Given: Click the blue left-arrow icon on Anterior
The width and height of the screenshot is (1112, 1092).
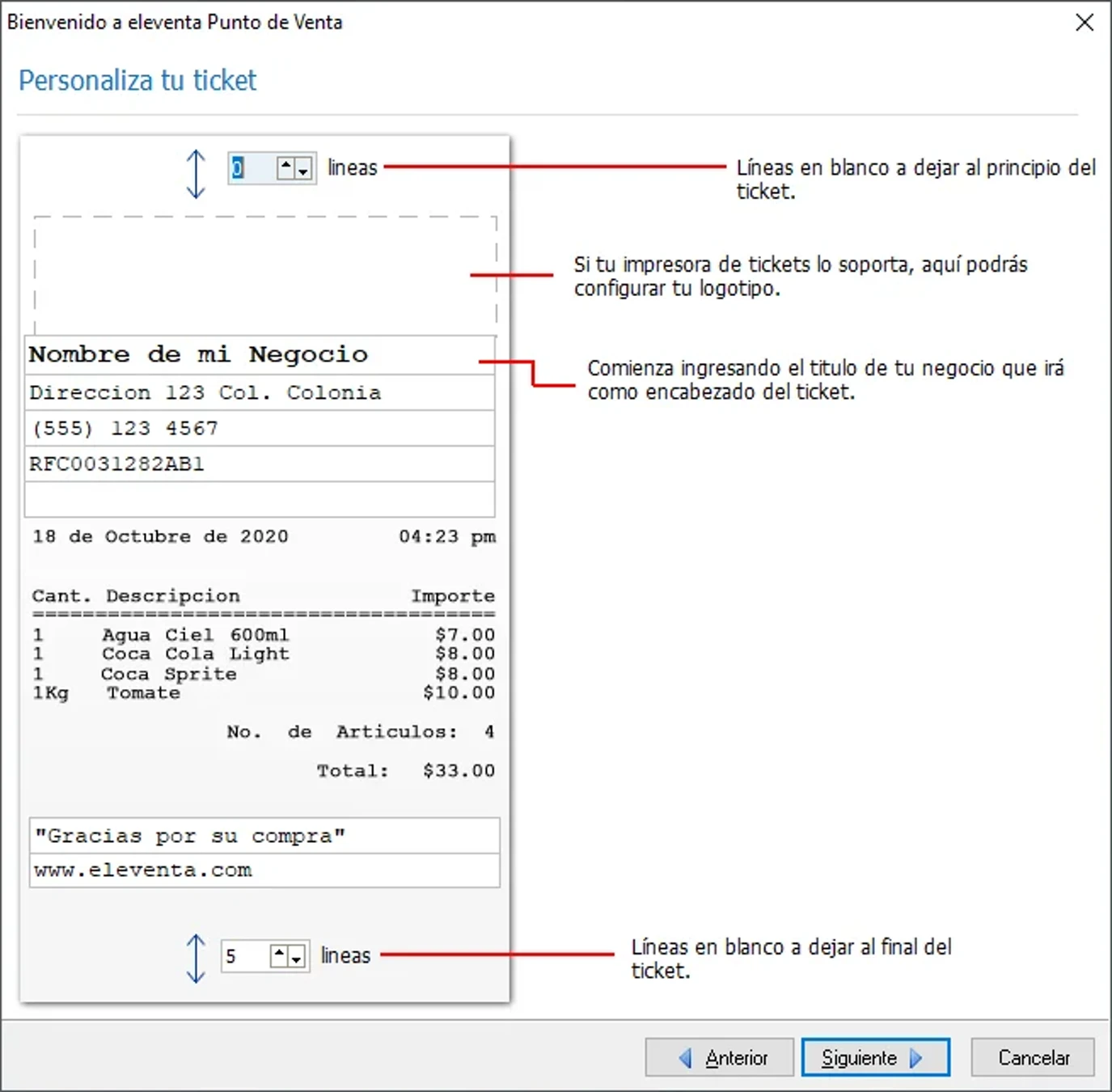Looking at the screenshot, I should click(687, 1057).
